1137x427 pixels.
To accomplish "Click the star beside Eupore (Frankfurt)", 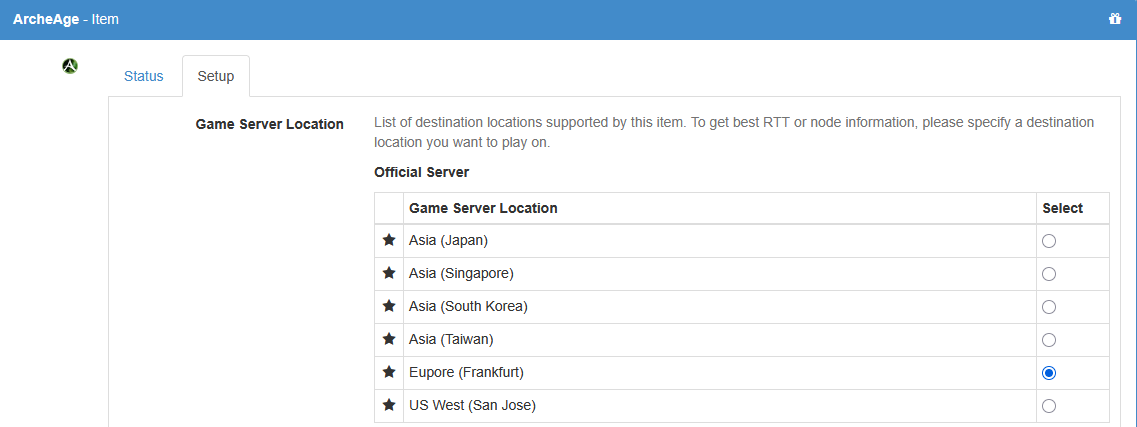I will (x=389, y=372).
